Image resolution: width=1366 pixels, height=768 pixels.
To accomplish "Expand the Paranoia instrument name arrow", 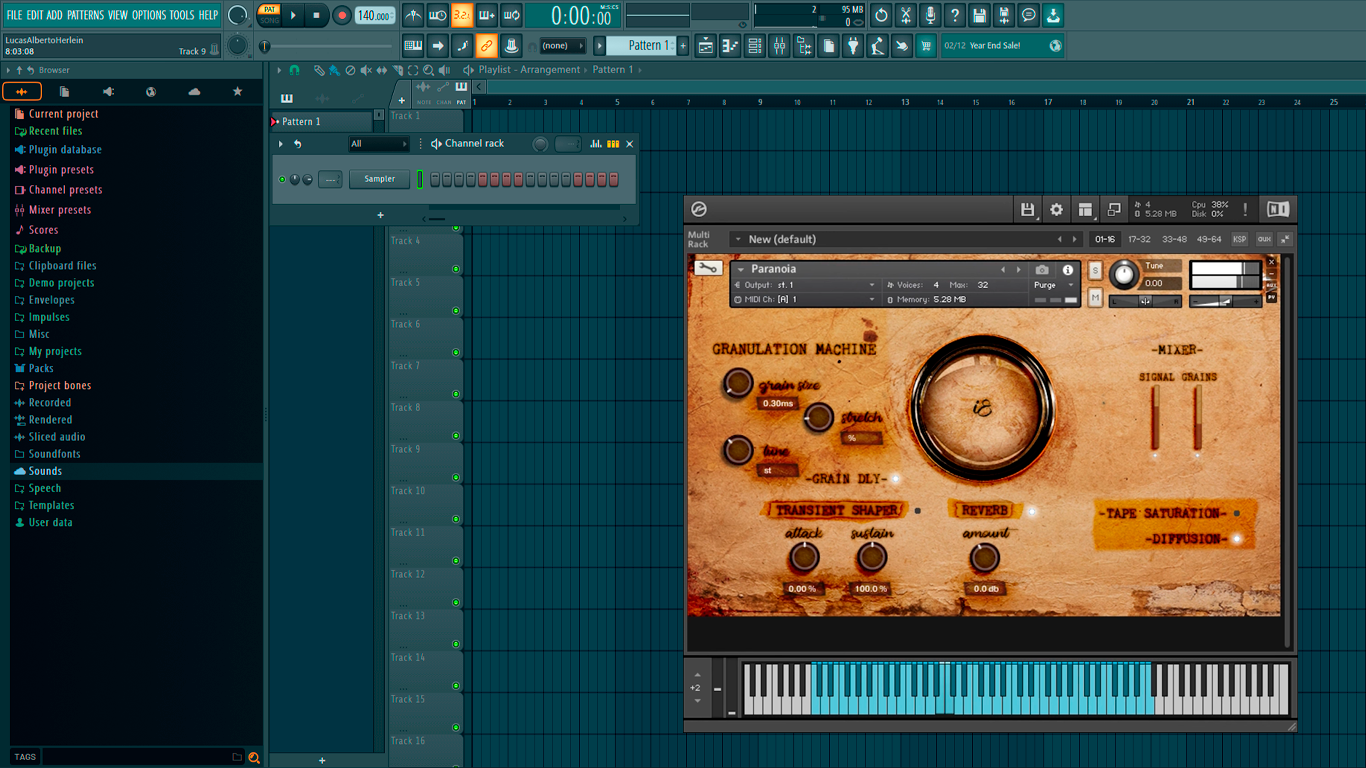I will 741,269.
